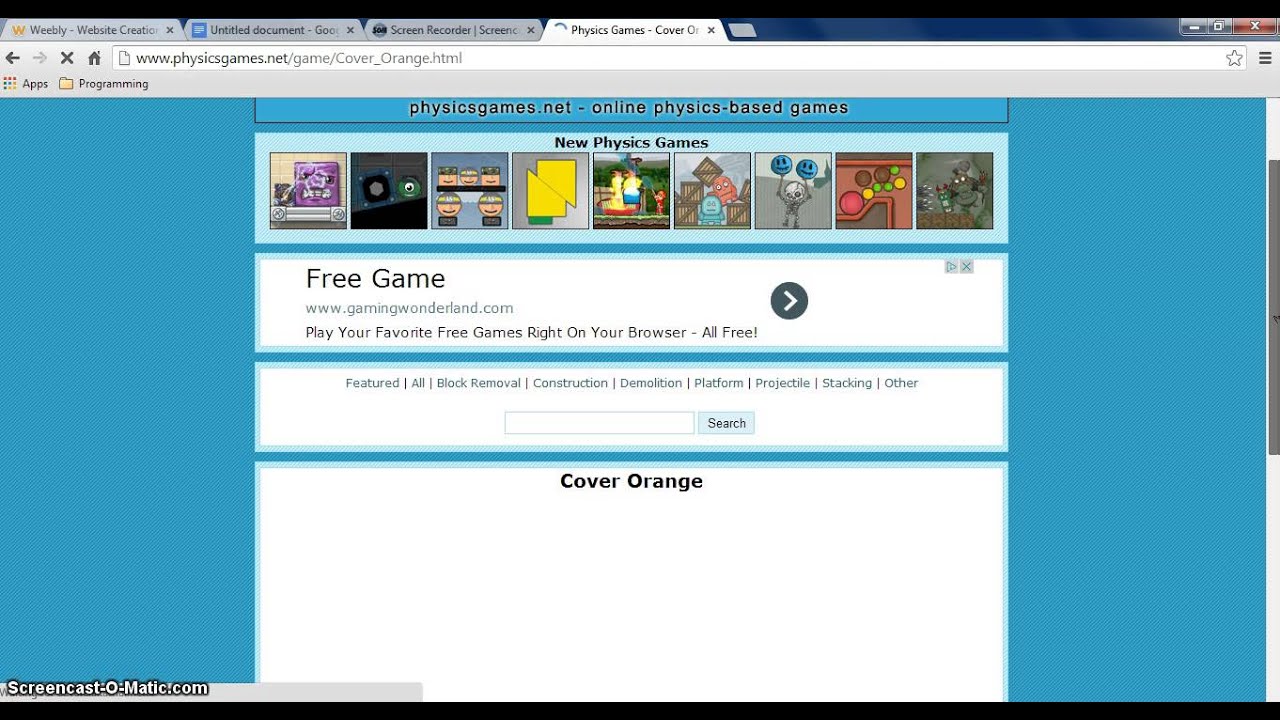Open the Other games category
1280x720 pixels.
tap(901, 383)
